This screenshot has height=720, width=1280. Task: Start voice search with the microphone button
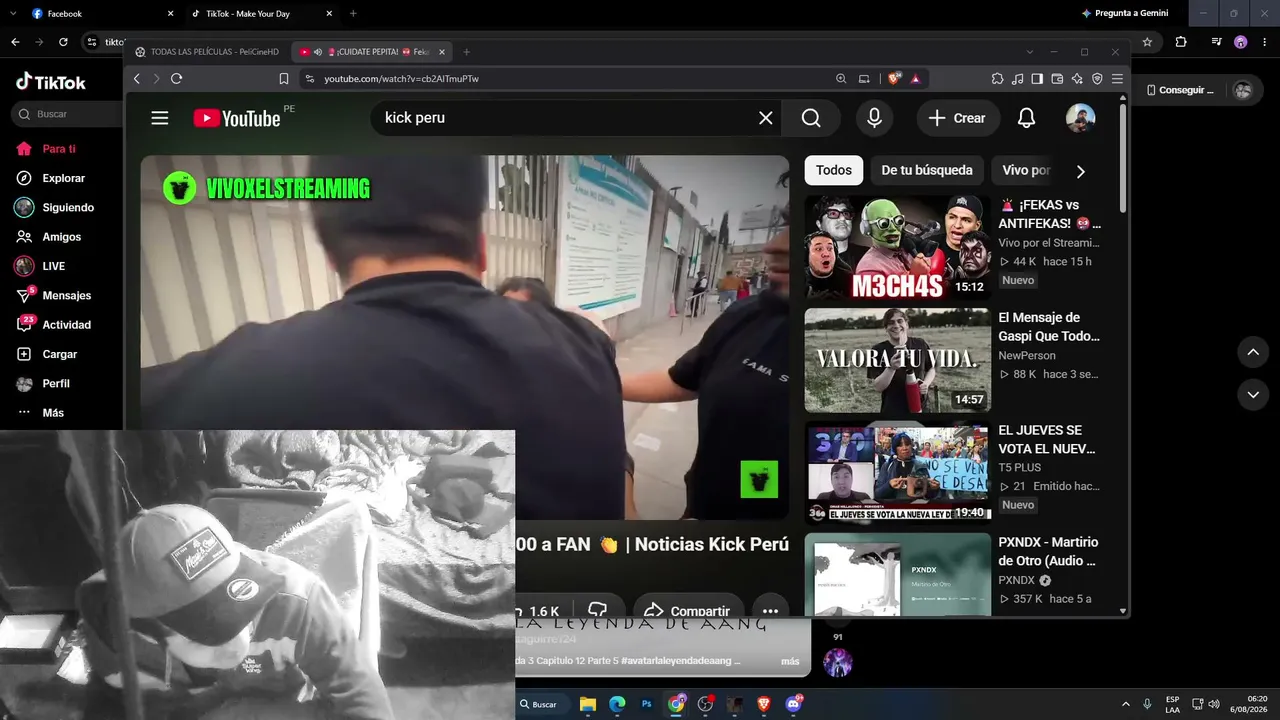tap(874, 118)
